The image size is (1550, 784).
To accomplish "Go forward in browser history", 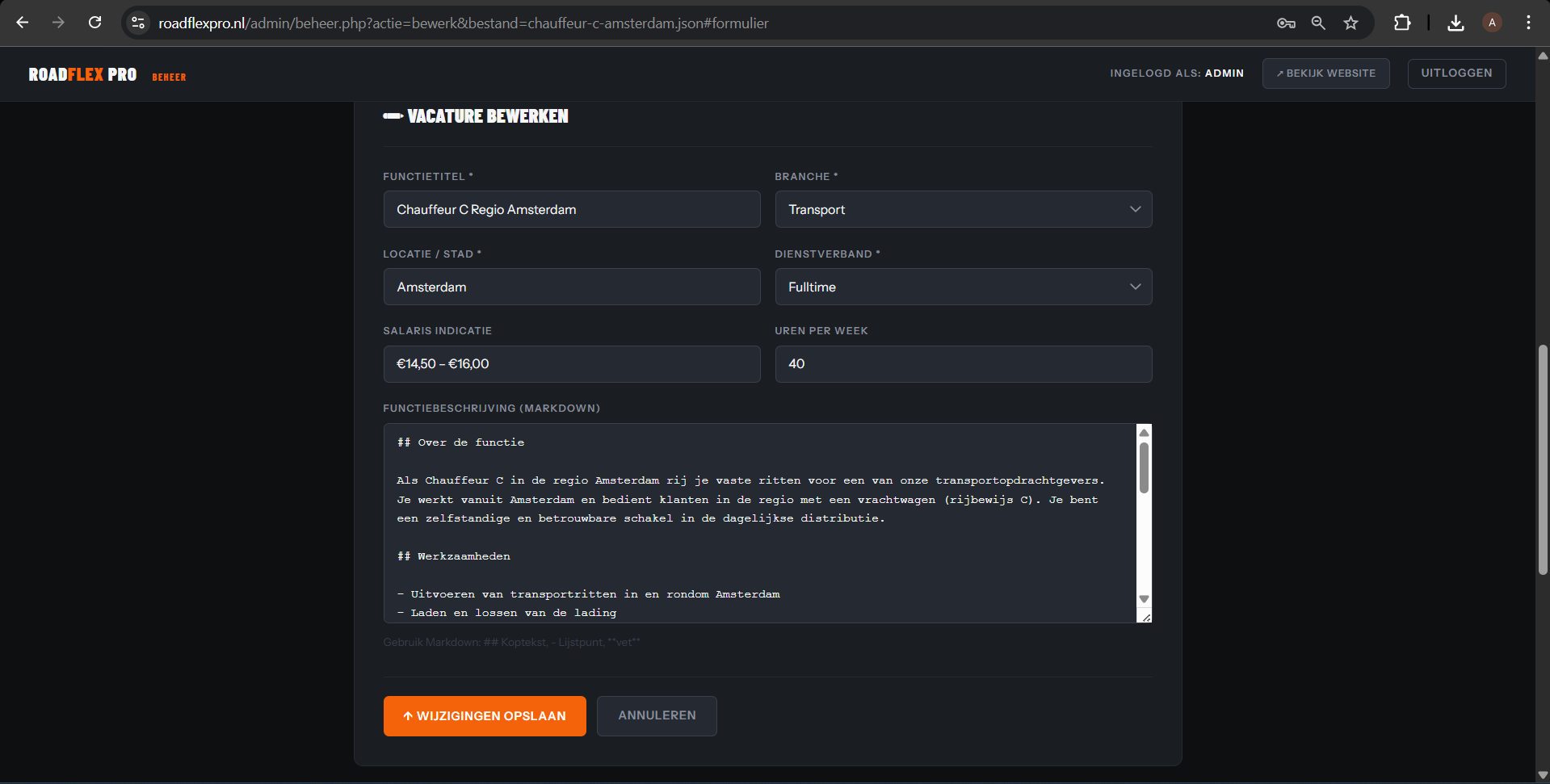I will [x=58, y=23].
